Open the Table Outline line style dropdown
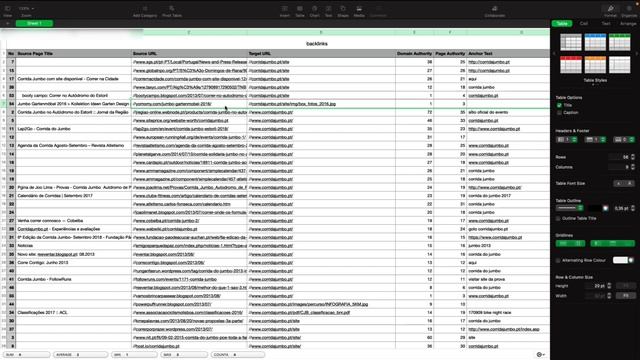640x360 pixels. 569,208
